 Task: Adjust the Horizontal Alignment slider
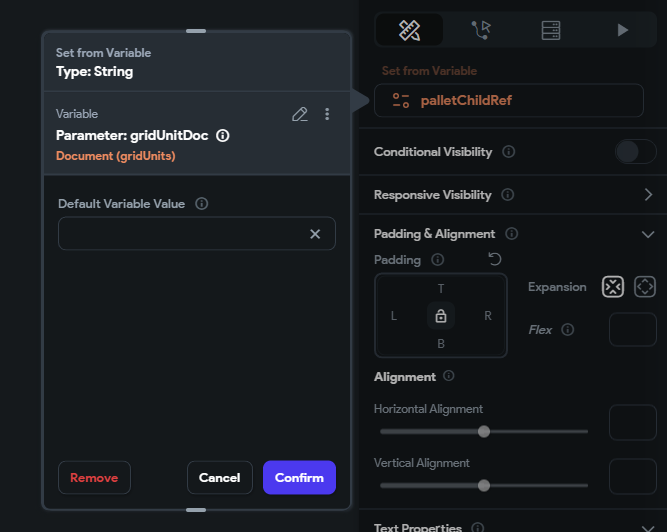[x=484, y=432]
